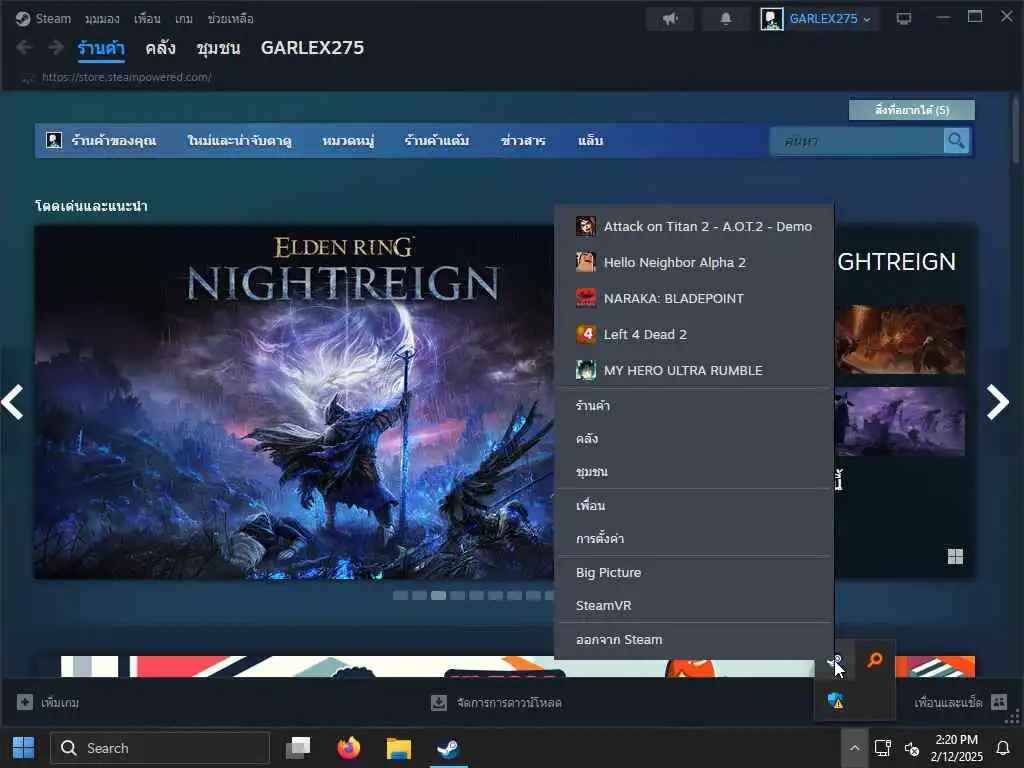Click the wishlist button (5)
Image resolution: width=1024 pixels, height=768 pixels.
(x=912, y=110)
